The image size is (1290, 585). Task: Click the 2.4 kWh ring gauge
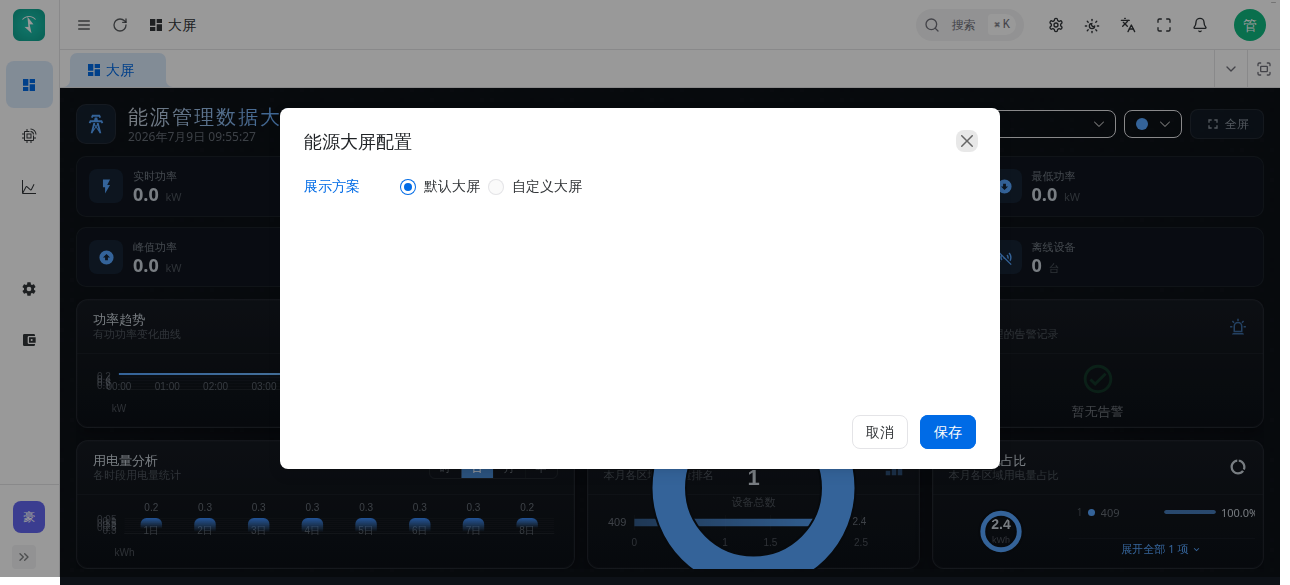click(x=1001, y=531)
